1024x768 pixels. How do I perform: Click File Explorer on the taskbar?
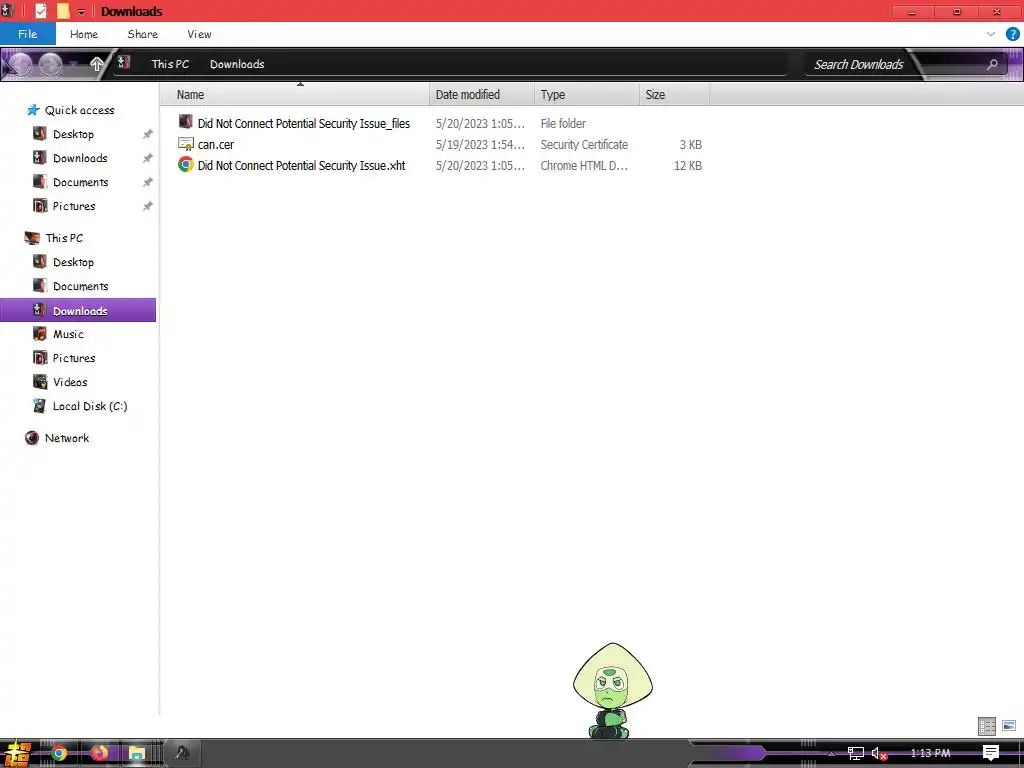tap(137, 754)
